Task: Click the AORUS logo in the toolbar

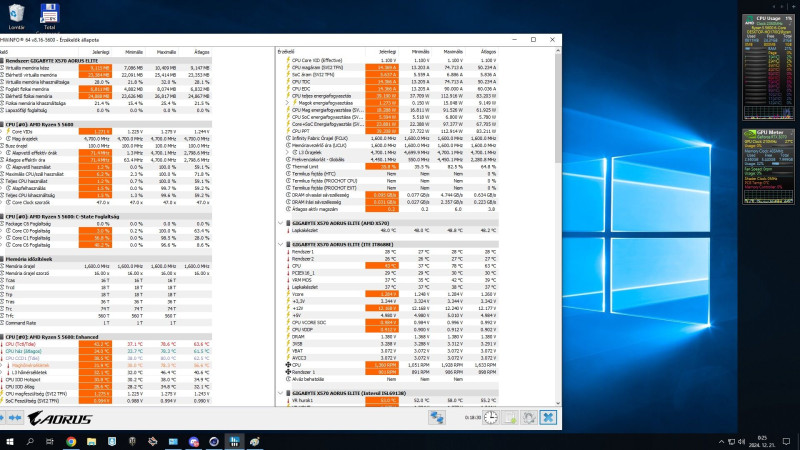Action: point(60,418)
